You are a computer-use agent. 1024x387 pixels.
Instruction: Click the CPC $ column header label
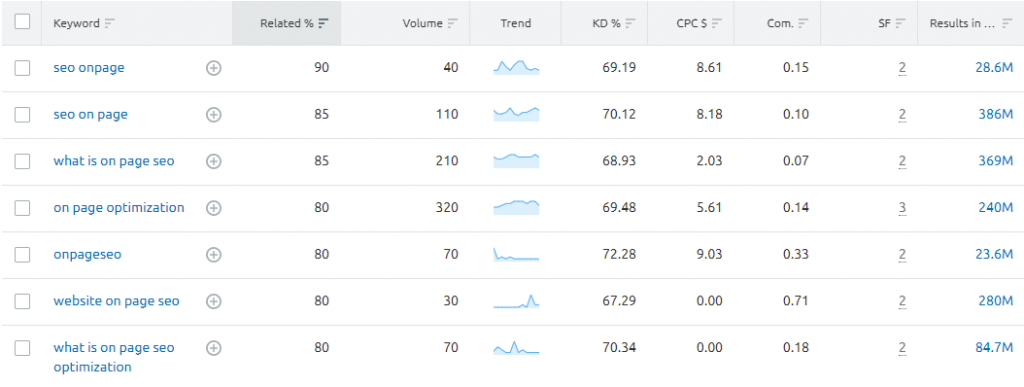click(692, 23)
